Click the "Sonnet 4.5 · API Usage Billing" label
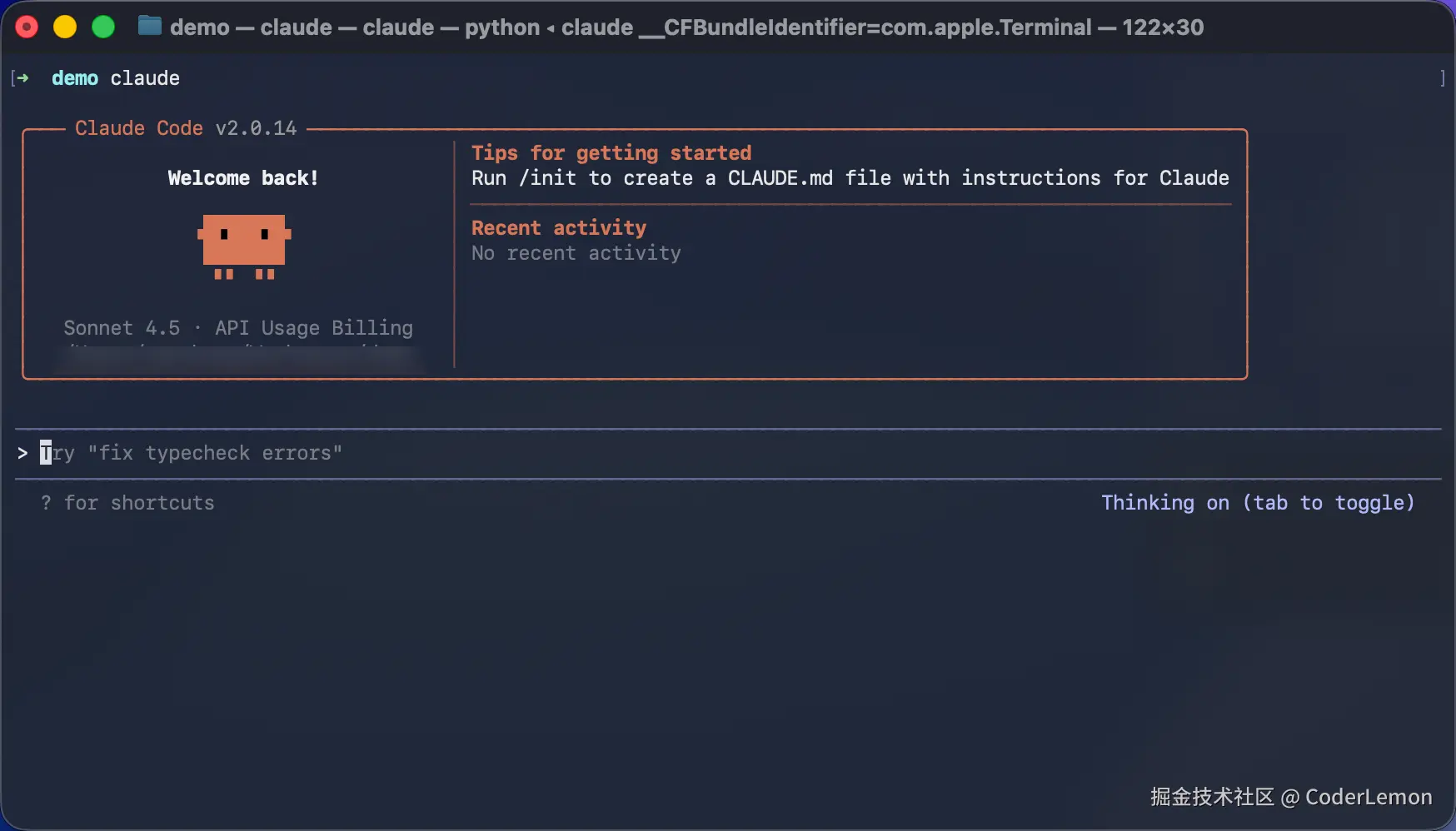The image size is (1456, 831). (238, 328)
